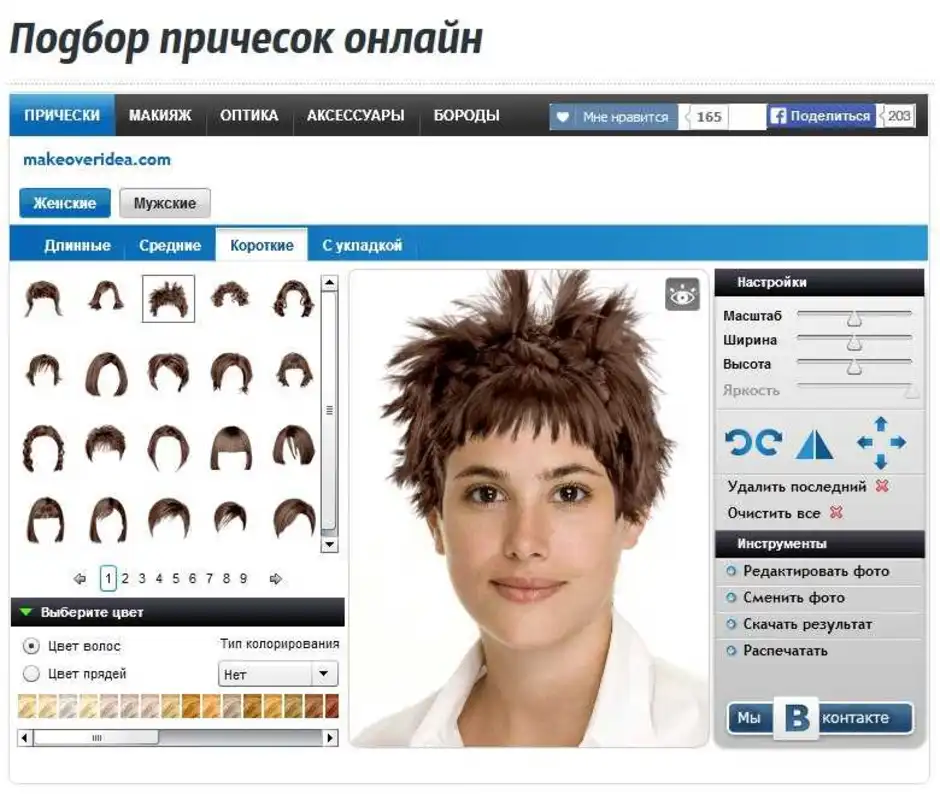Click Распечатать
Image resolution: width=940 pixels, height=794 pixels.
pyautogui.click(x=785, y=651)
